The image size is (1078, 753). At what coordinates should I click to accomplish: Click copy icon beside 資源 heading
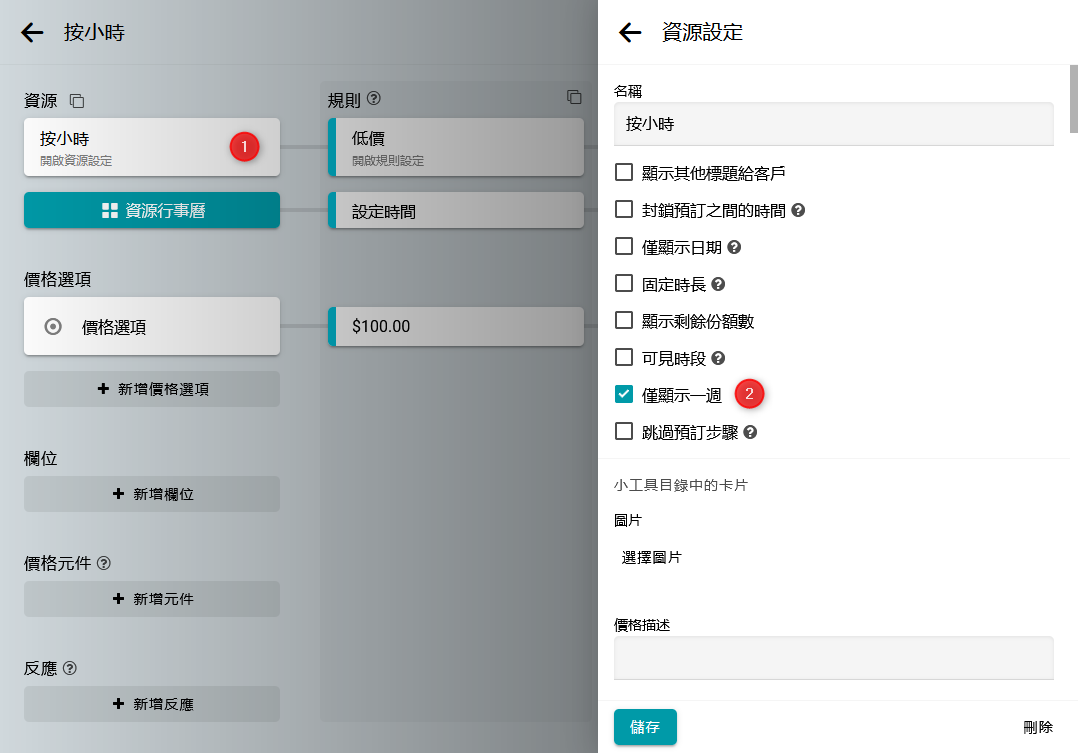point(77,101)
